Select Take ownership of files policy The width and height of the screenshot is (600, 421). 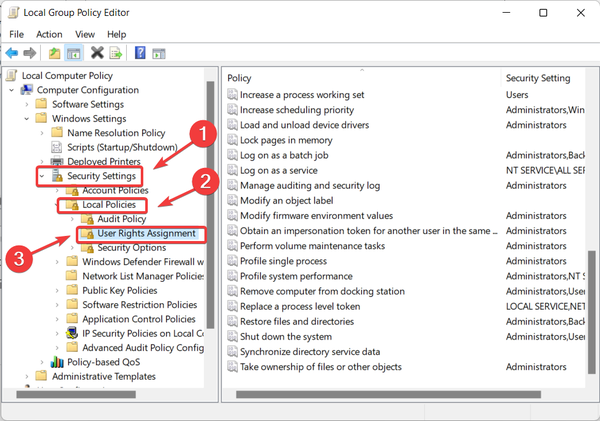(x=321, y=367)
